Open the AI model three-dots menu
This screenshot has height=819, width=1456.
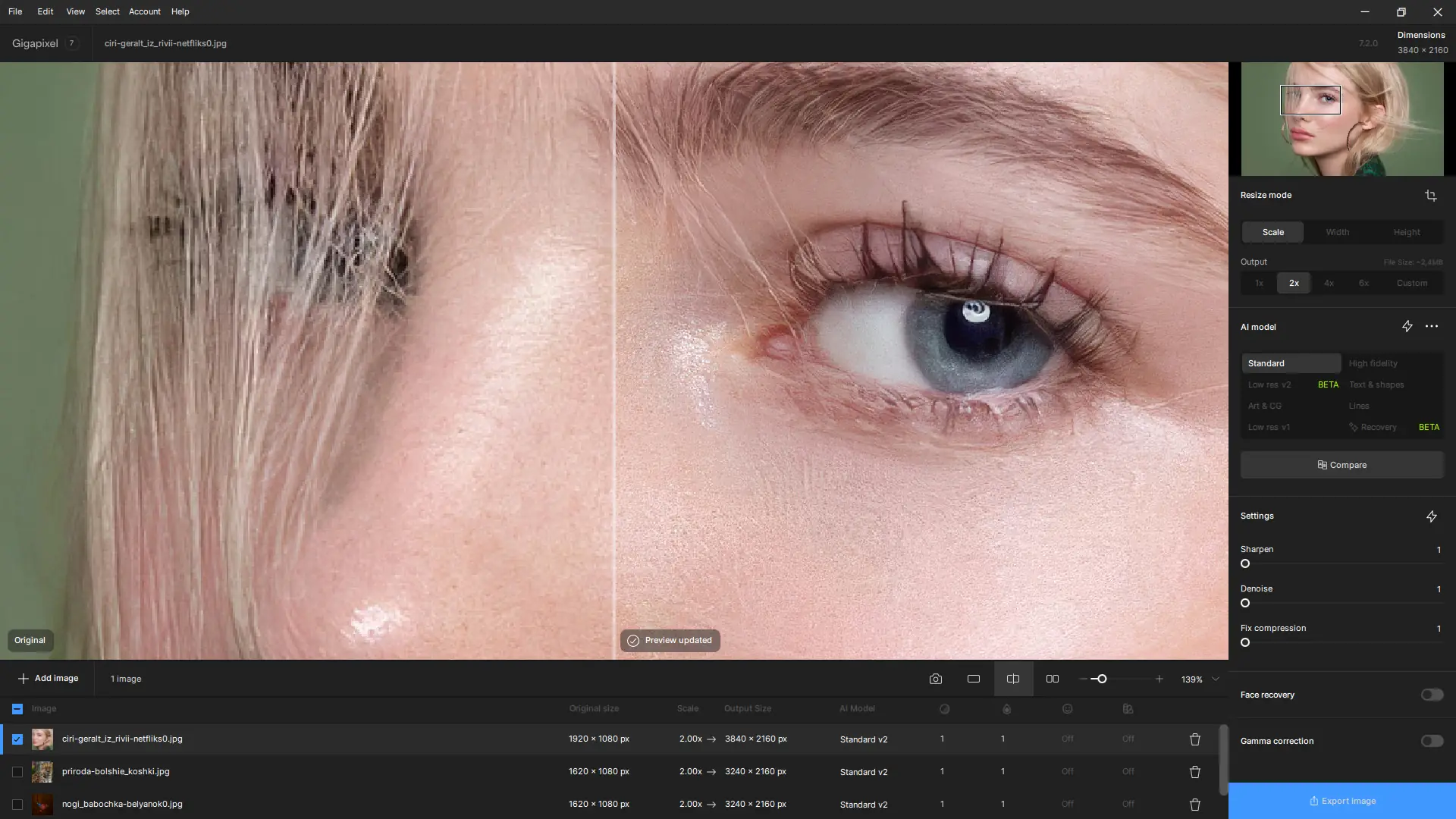coord(1431,327)
